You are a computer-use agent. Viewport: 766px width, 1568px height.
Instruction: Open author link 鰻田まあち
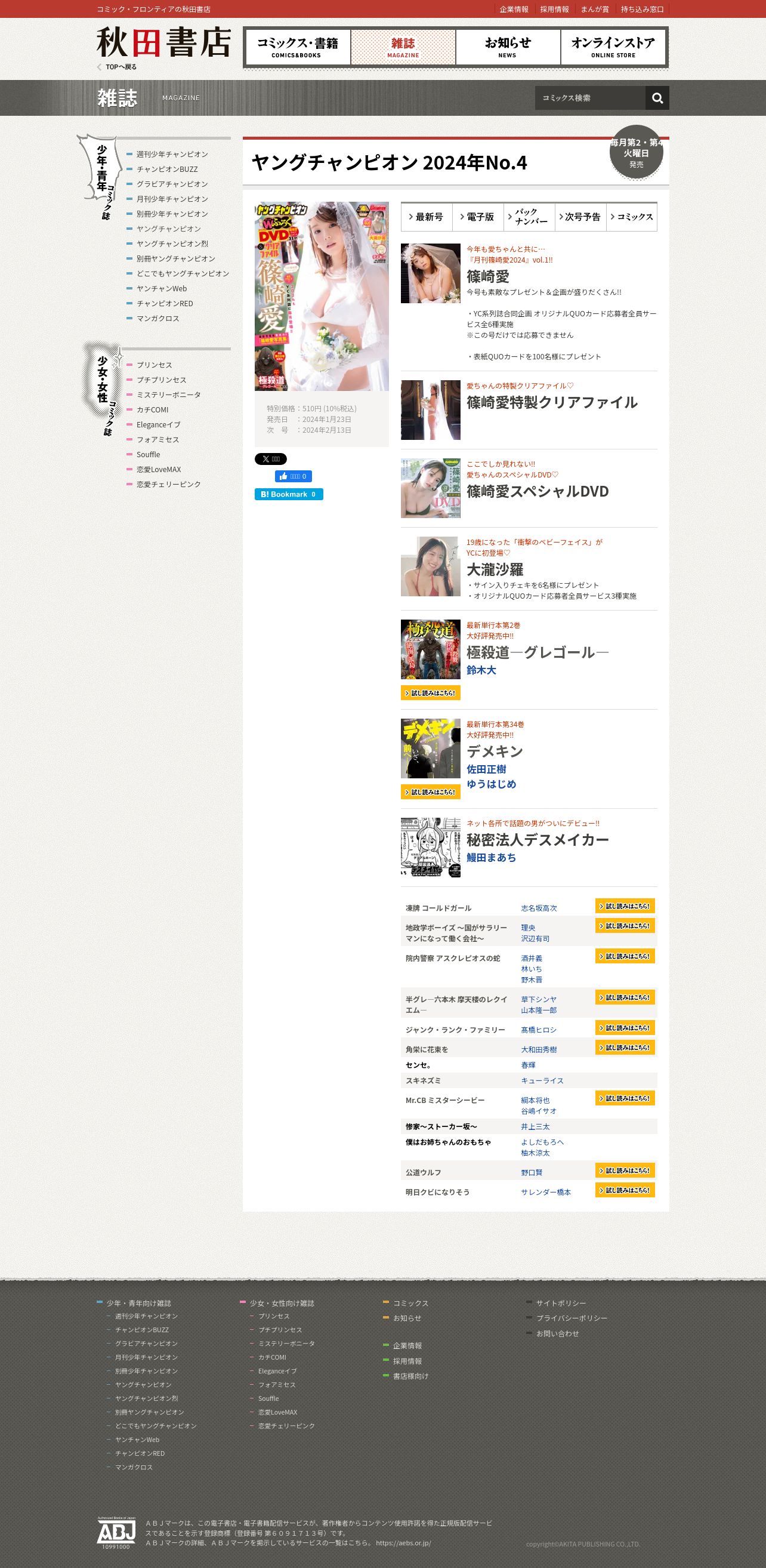coord(491,858)
